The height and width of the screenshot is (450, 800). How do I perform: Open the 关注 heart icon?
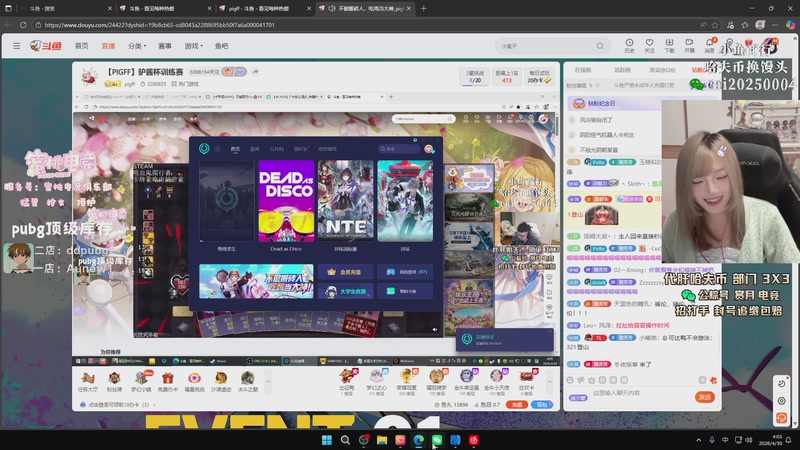click(649, 45)
